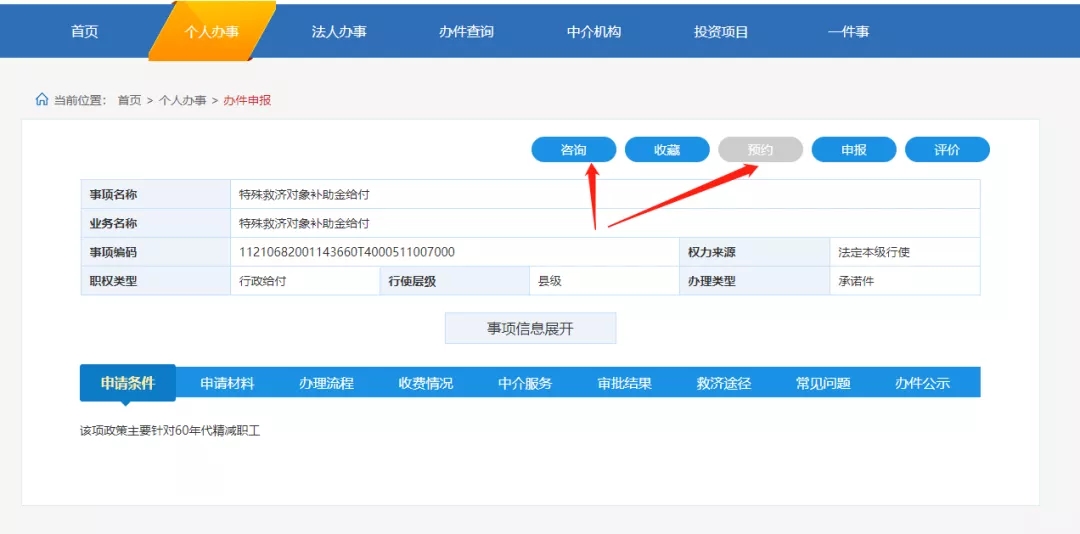
Task: Select 一件事 in the top navigation
Action: point(848,32)
